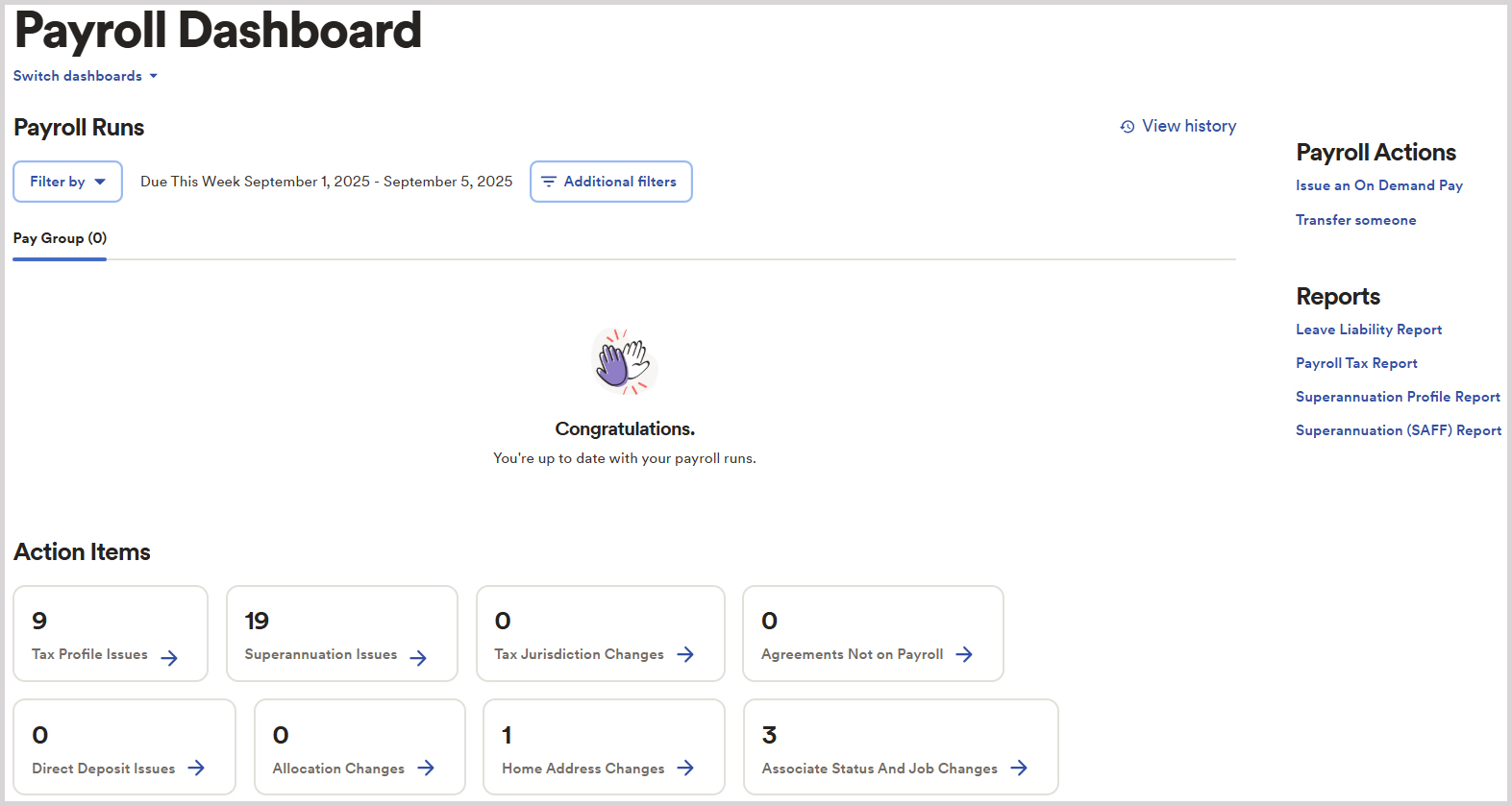Click the clock history icon beside View history
The height and width of the screenshot is (806, 1512).
pos(1128,127)
